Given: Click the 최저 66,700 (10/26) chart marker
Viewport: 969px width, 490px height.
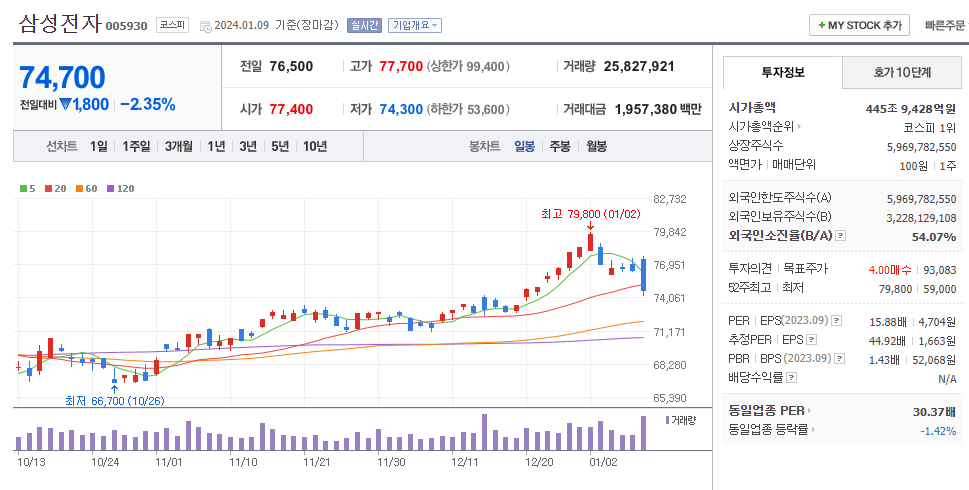Looking at the screenshot, I should (x=115, y=401).
